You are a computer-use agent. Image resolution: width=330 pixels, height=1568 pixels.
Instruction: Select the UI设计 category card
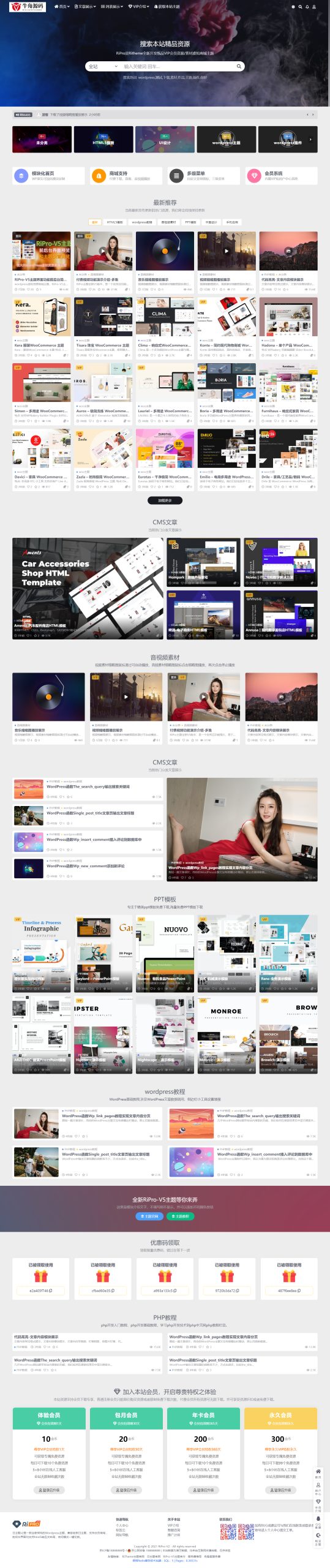165,140
